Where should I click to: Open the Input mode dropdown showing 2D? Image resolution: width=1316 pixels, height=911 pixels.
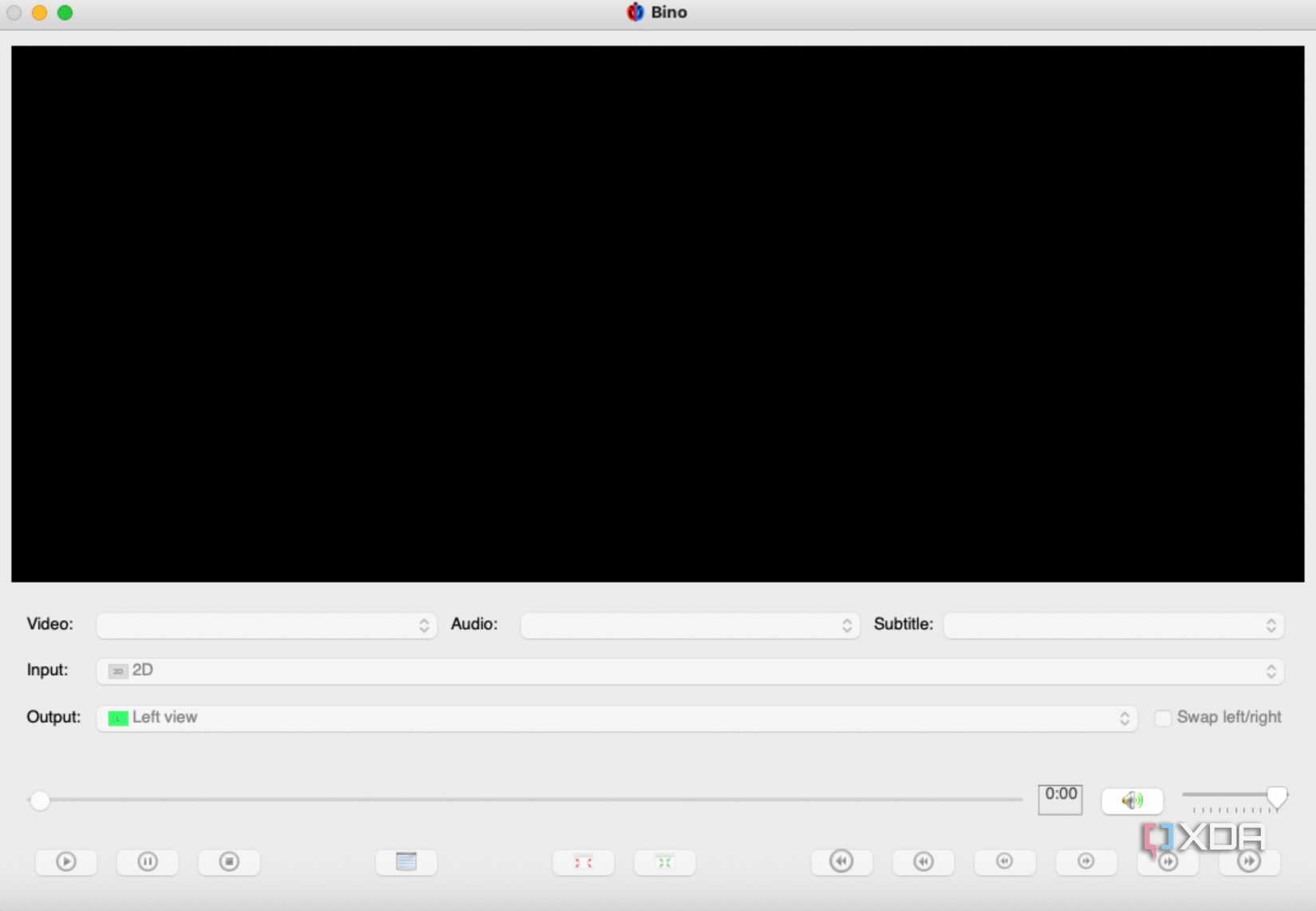[x=690, y=671]
